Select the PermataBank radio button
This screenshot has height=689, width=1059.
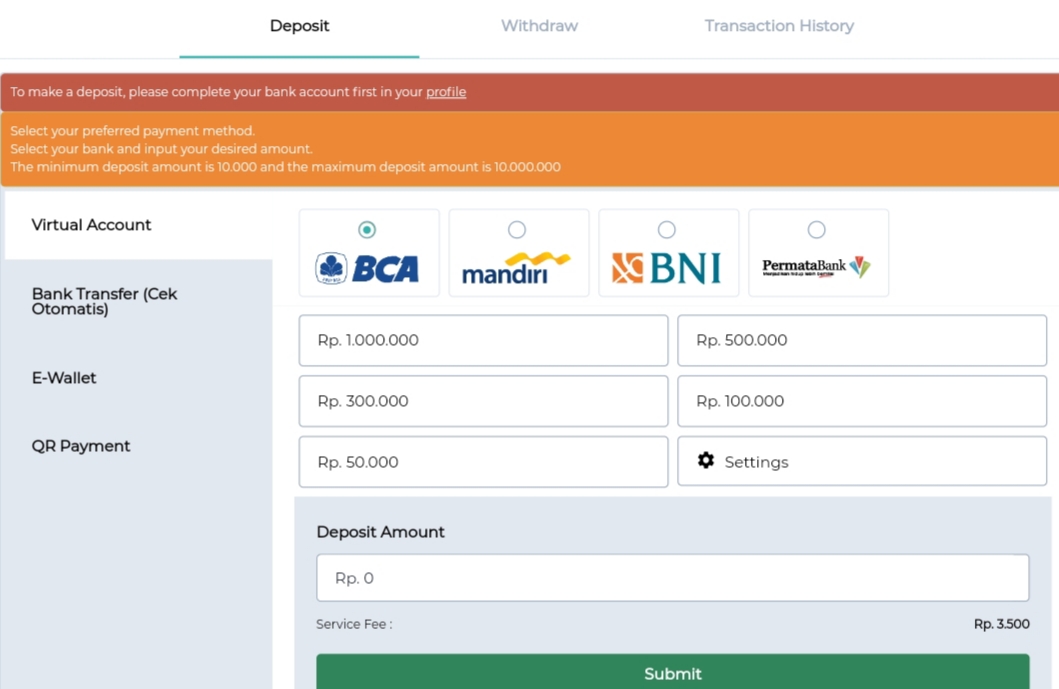[817, 230]
